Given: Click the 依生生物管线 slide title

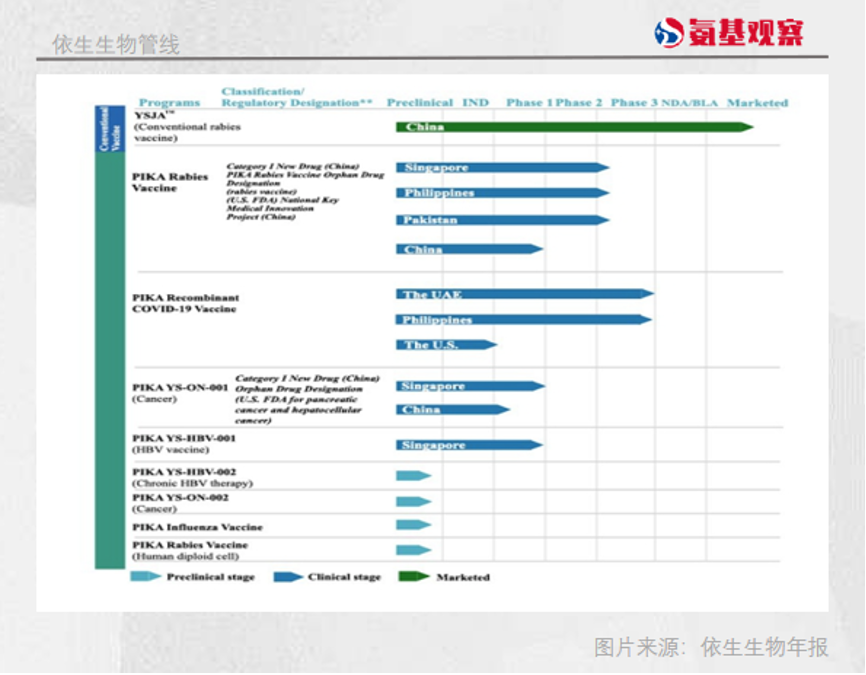Looking at the screenshot, I should coord(116,44).
